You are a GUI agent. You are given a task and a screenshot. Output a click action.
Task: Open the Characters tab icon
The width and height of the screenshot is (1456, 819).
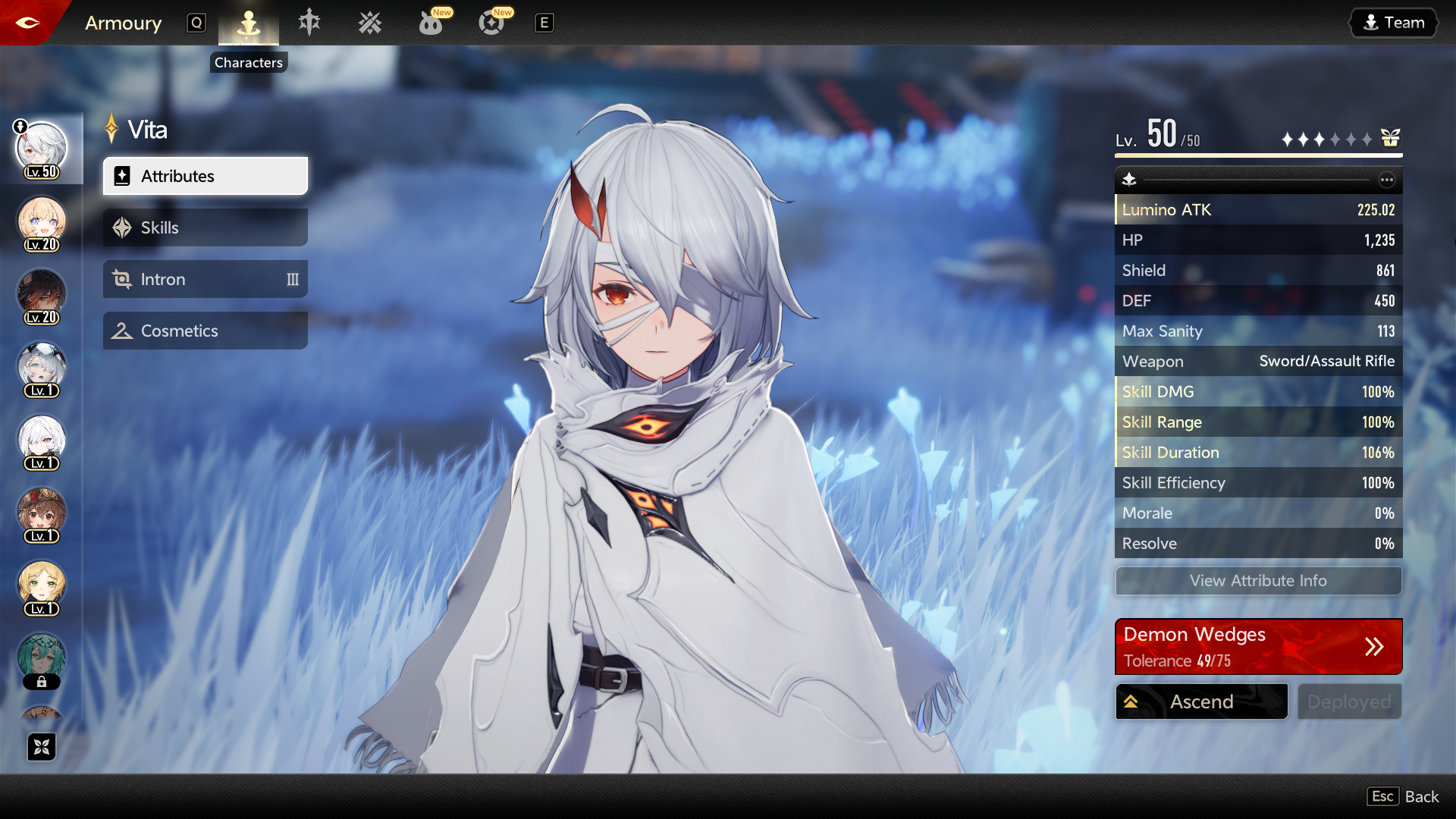click(x=249, y=24)
